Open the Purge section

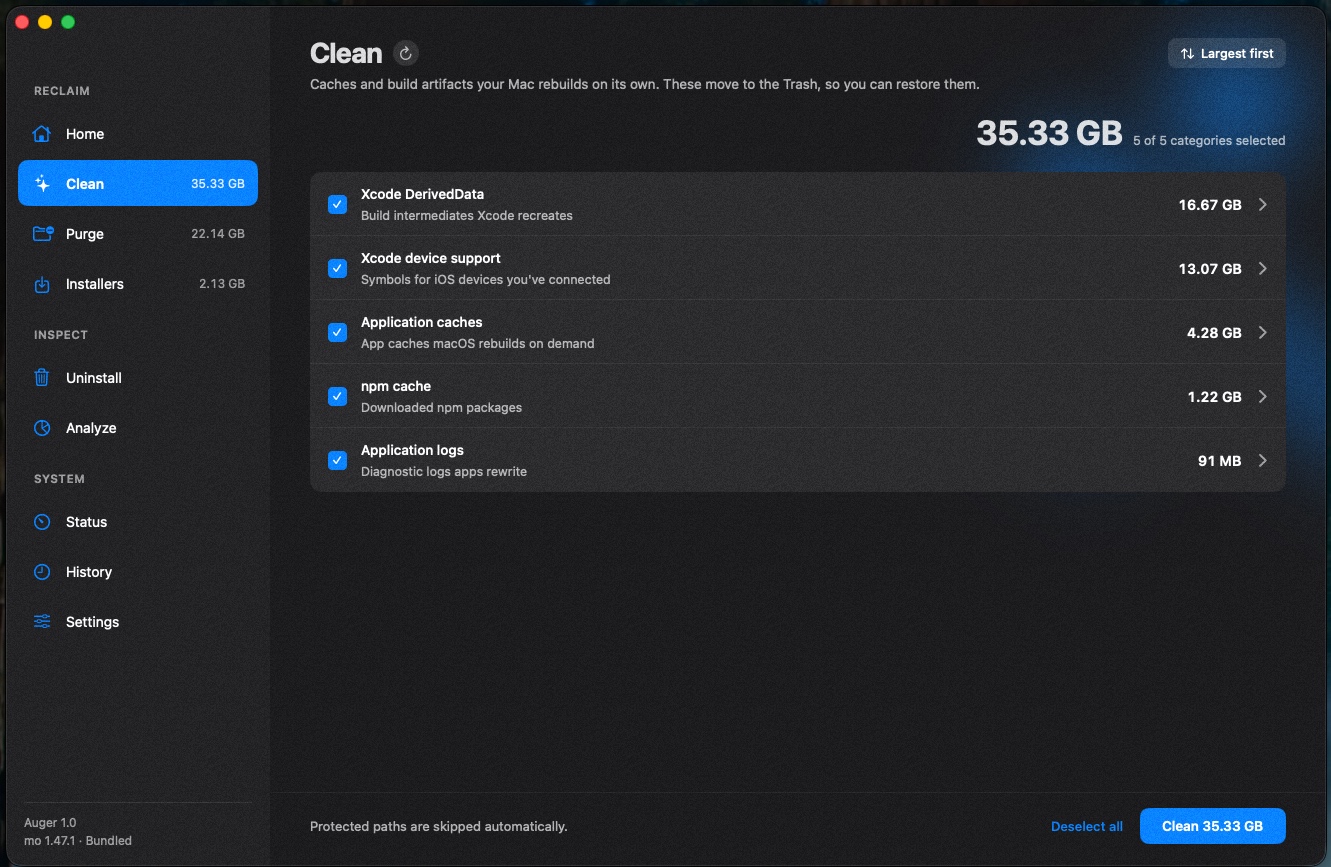(x=138, y=234)
